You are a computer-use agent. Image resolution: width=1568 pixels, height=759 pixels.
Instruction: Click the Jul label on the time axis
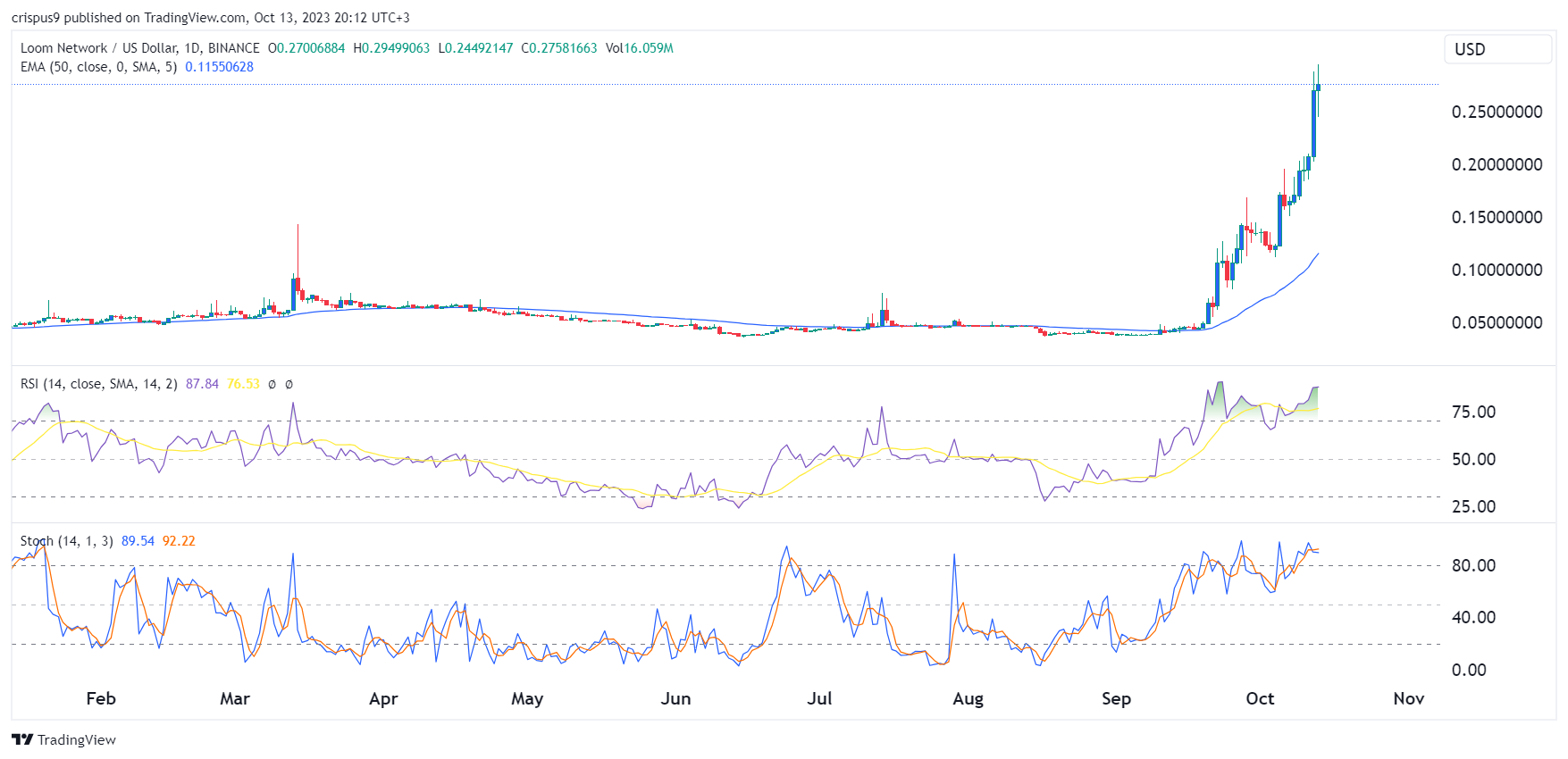(819, 698)
